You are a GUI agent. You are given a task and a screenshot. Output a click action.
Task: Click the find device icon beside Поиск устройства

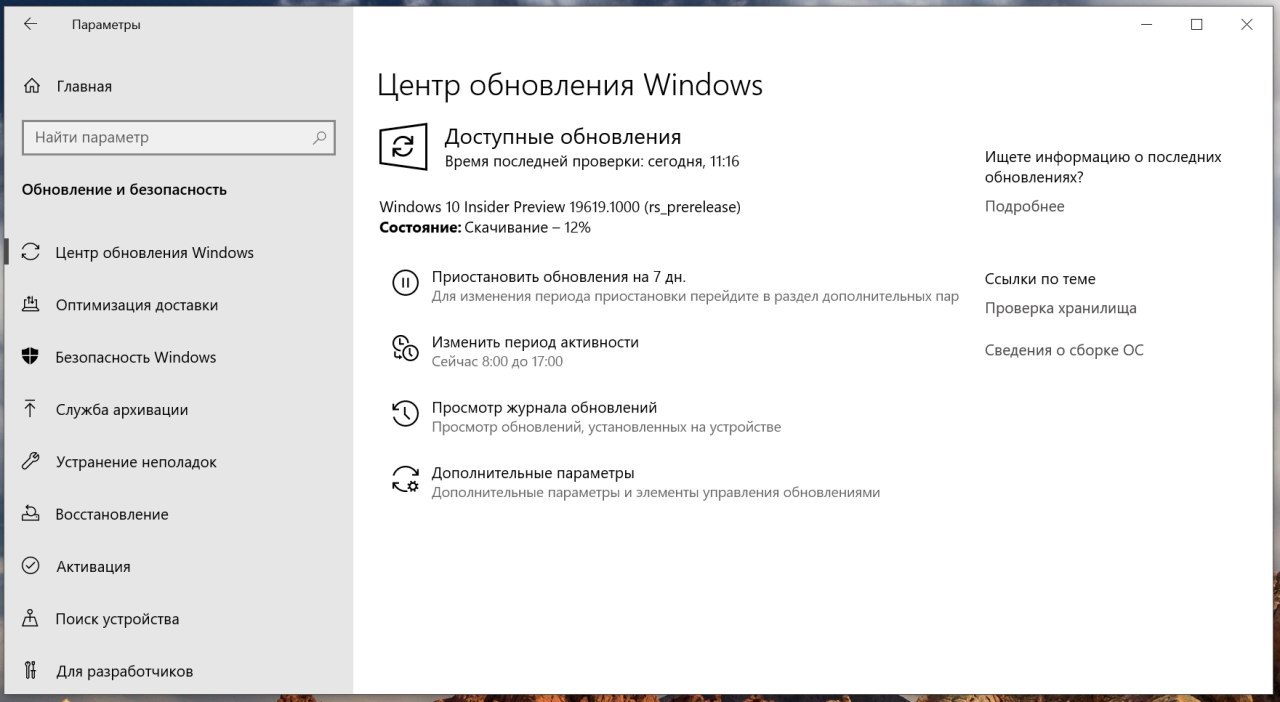pyautogui.click(x=31, y=618)
